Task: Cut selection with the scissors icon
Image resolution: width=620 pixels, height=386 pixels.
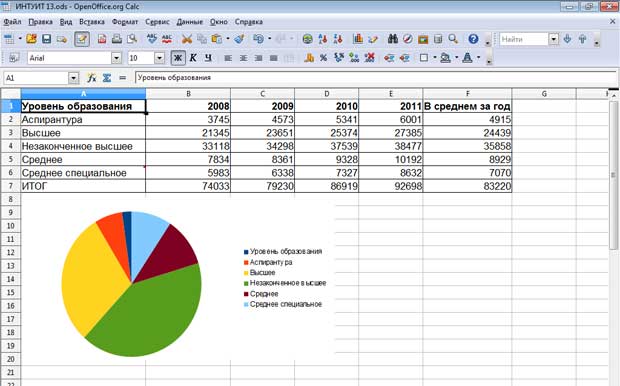Action: point(187,39)
